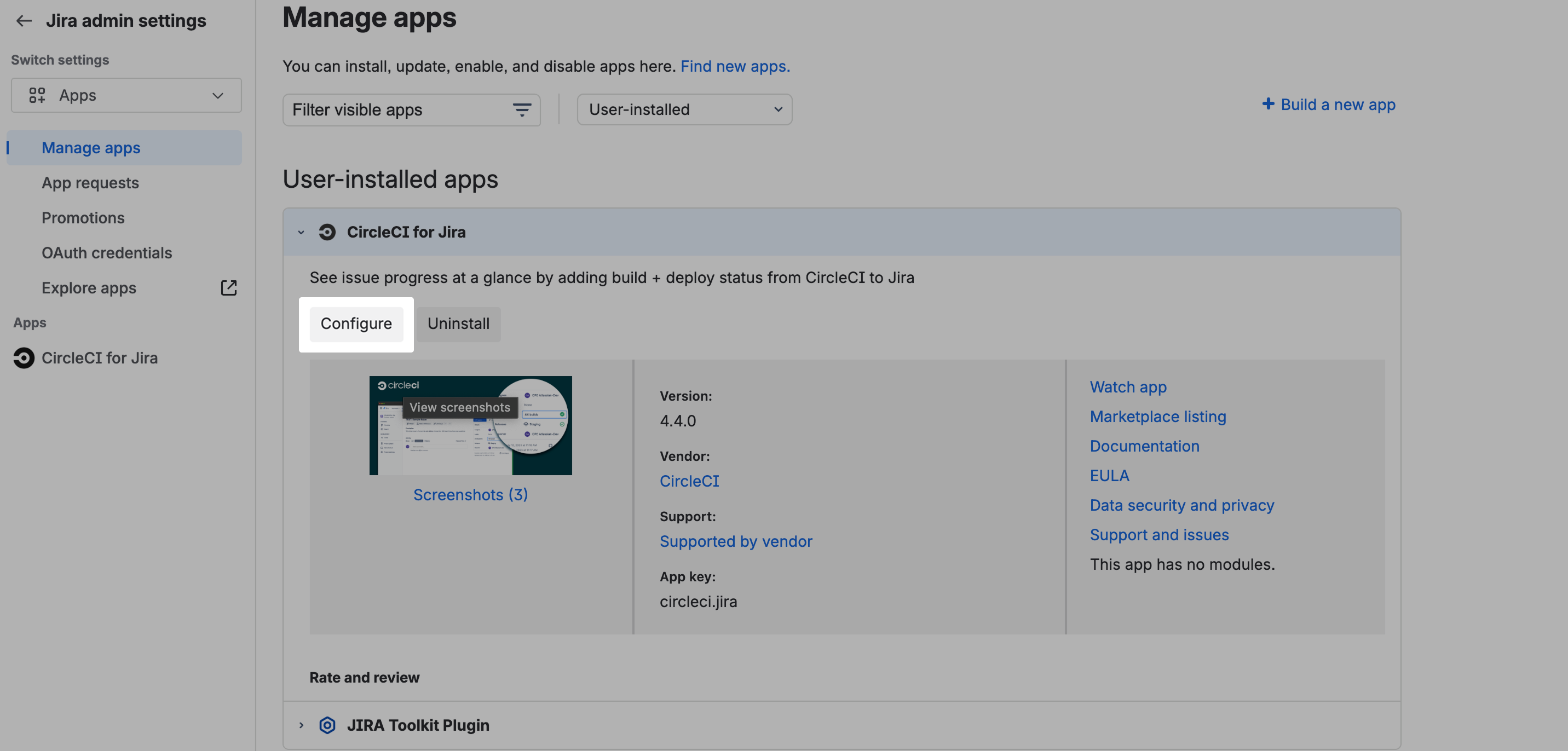This screenshot has height=751, width=1568.
Task: Click the filter lines icon in the filter box
Action: 522,109
